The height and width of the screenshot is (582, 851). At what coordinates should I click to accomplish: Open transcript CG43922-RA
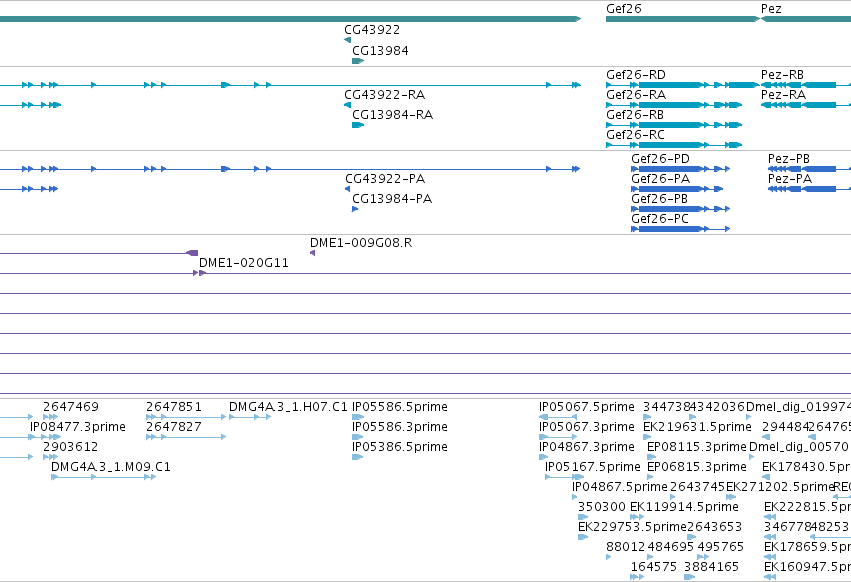click(x=347, y=105)
